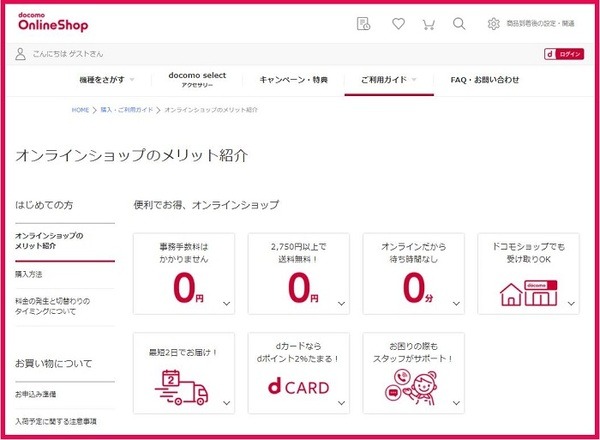Click 商品到着後の設定・開通 header link
This screenshot has width=600, height=440.
pos(540,24)
